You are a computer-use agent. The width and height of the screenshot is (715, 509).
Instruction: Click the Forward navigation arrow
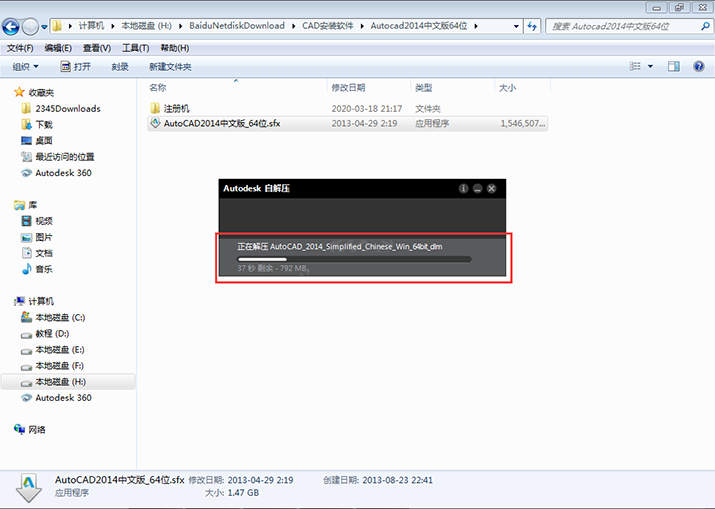[x=30, y=26]
